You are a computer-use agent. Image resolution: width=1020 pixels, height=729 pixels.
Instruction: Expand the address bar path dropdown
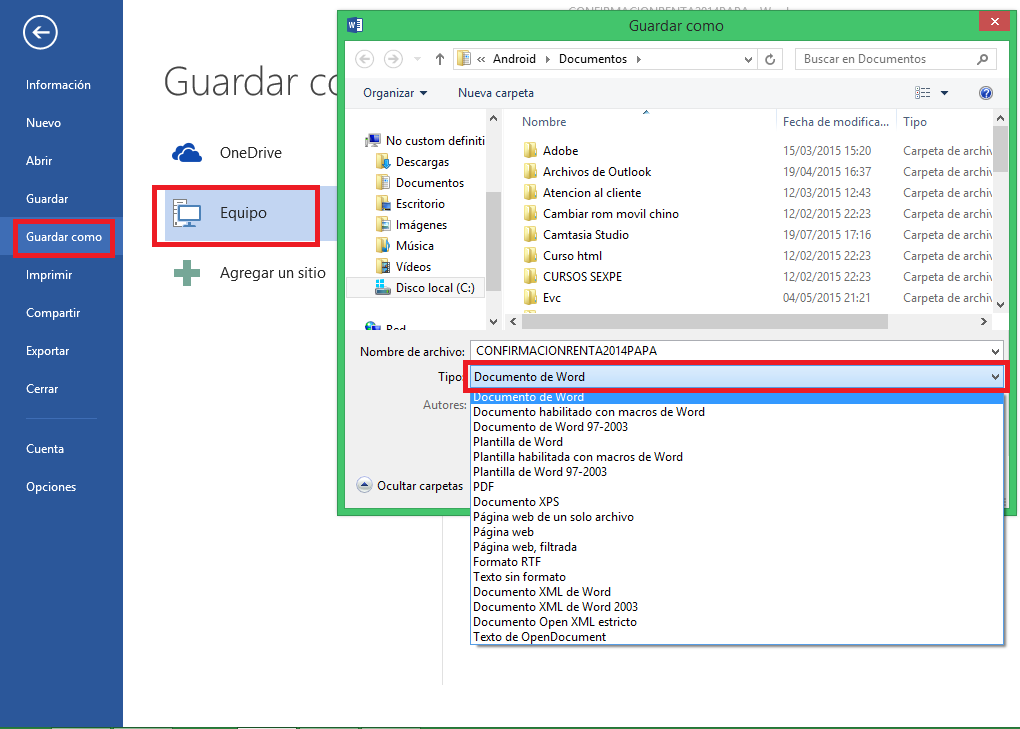click(748, 59)
